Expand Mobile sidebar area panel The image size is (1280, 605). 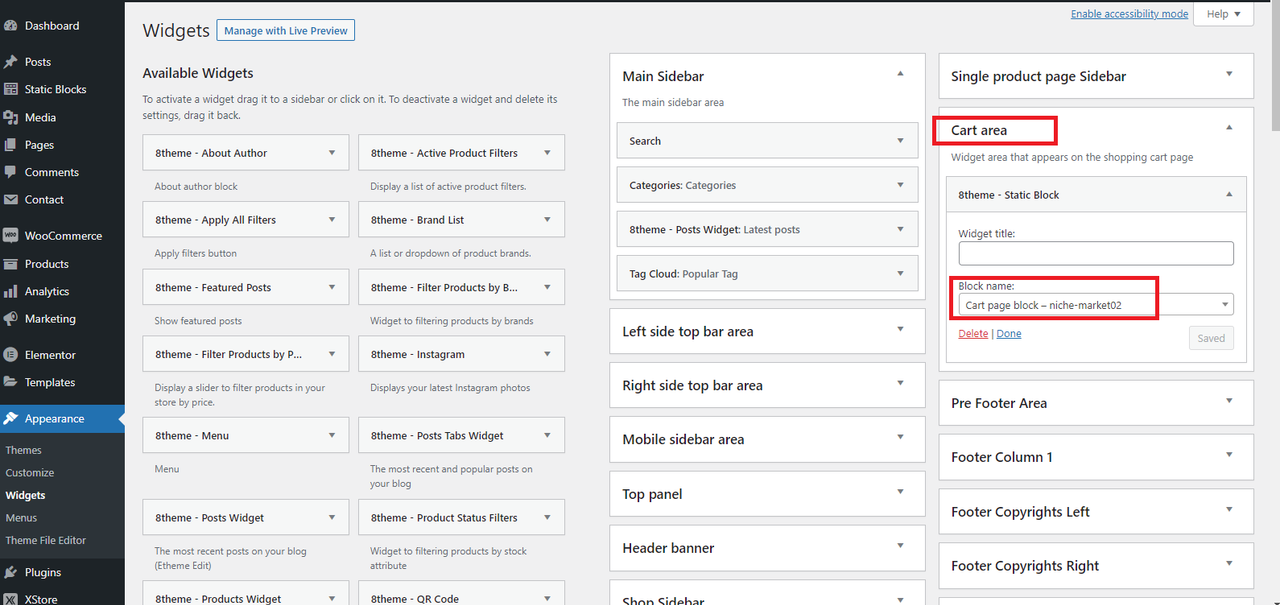(x=900, y=439)
